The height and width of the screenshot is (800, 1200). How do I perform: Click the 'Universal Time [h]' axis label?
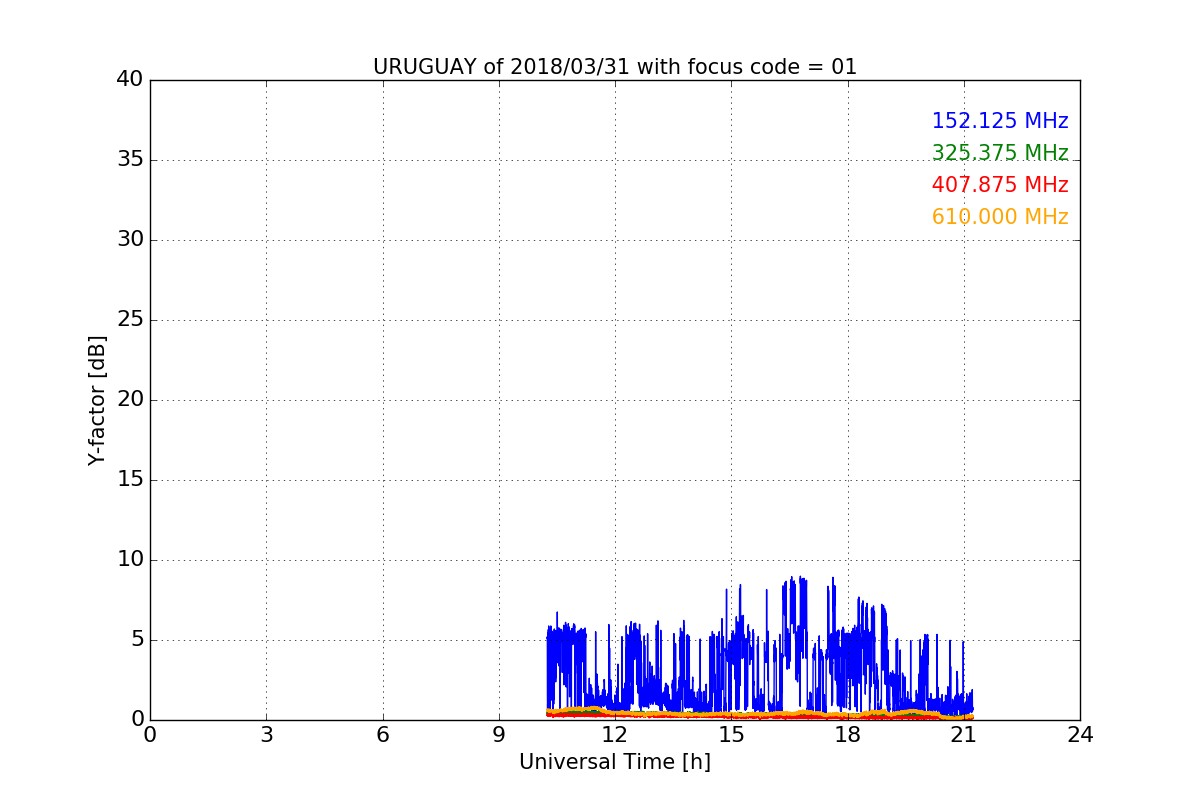coord(615,762)
